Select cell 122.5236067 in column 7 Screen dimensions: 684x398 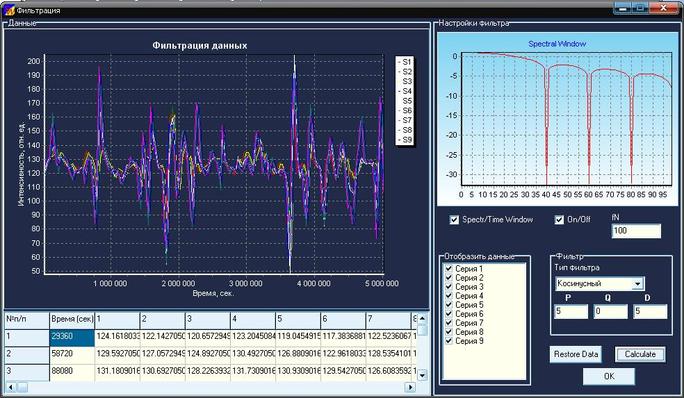tap(388, 337)
